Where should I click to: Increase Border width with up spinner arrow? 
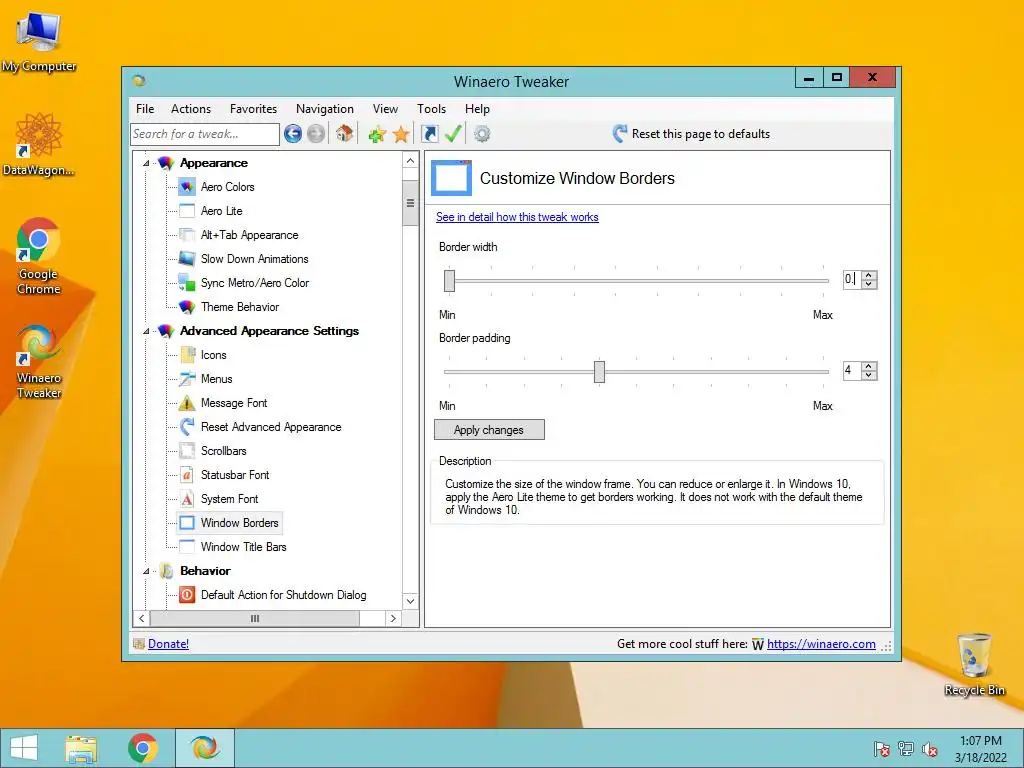869,276
